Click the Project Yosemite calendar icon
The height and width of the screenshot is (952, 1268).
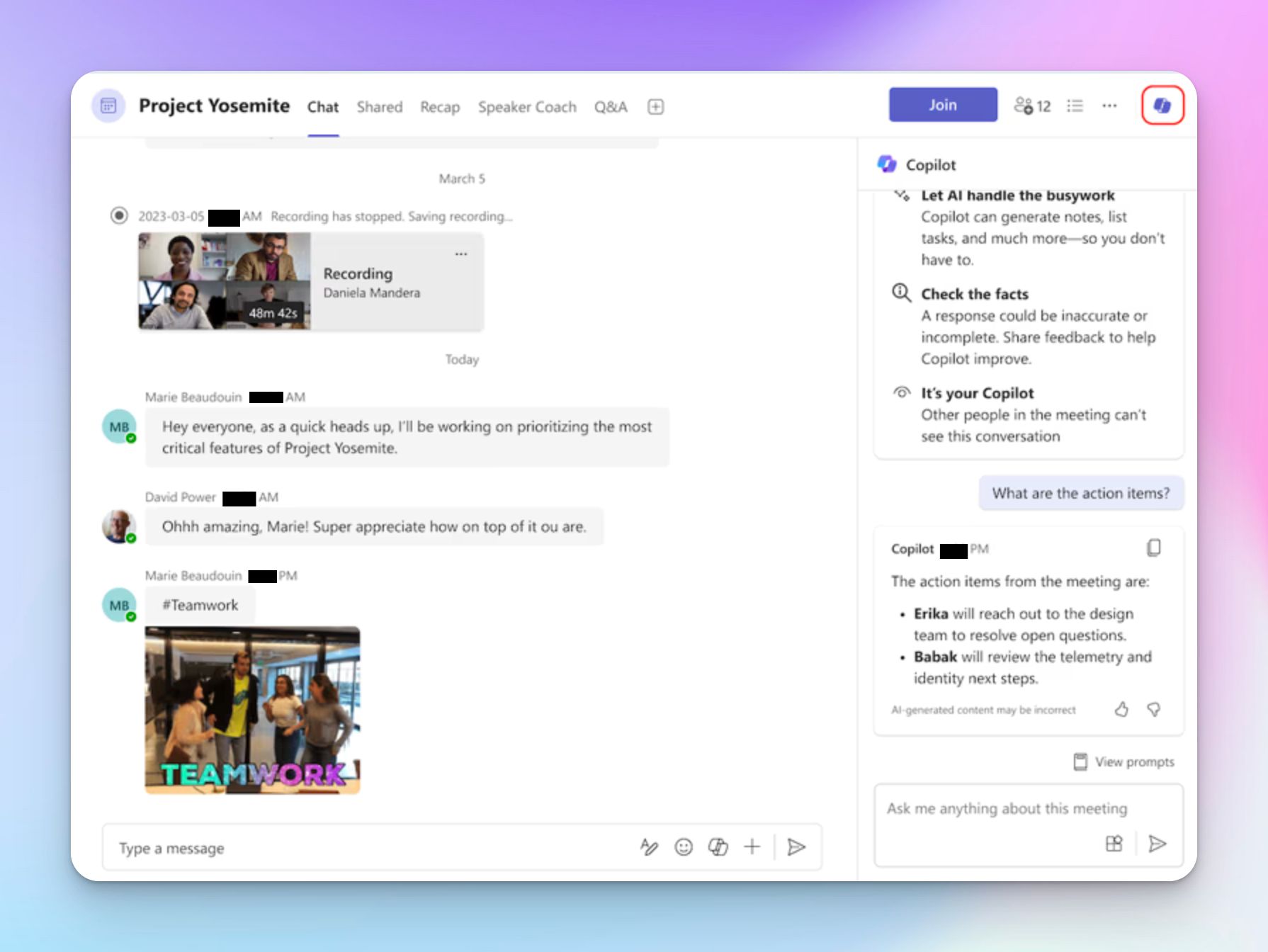(x=108, y=105)
